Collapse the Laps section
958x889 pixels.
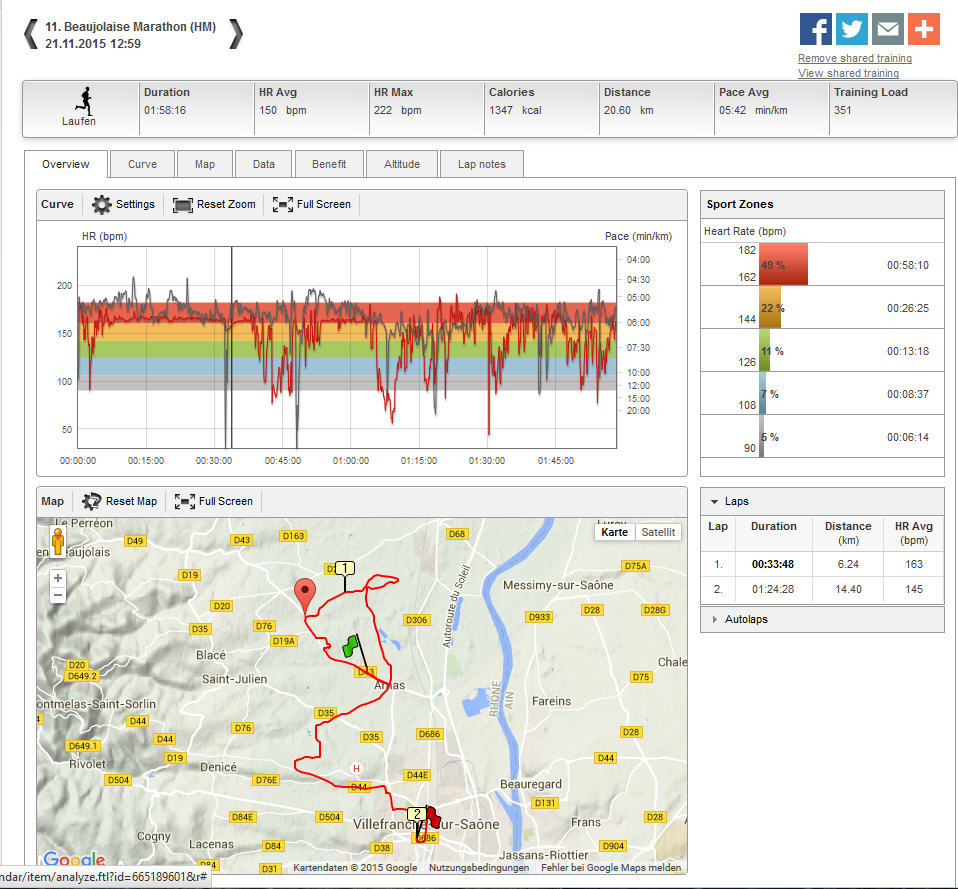tap(714, 501)
